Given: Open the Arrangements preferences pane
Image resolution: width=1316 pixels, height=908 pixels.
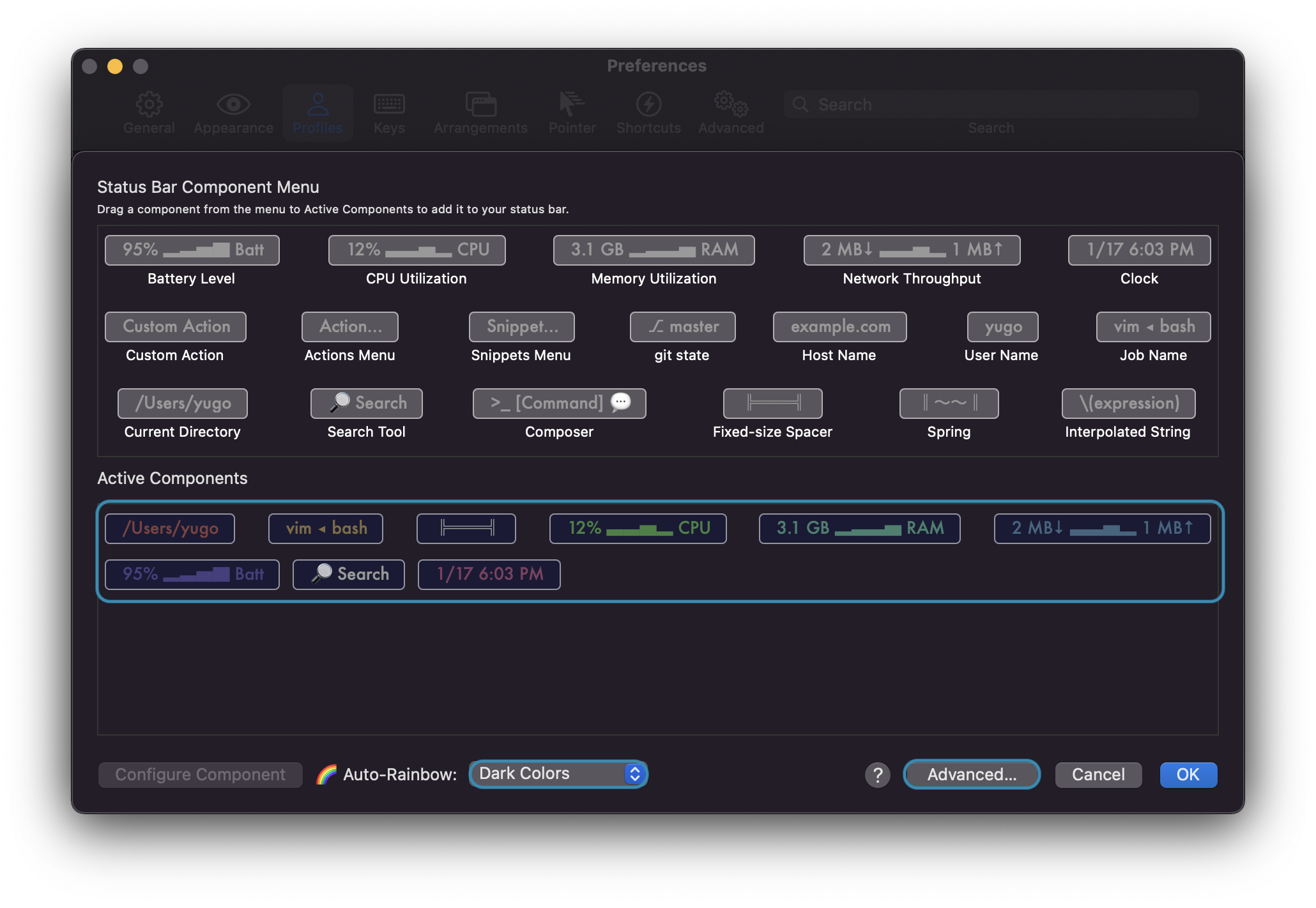Looking at the screenshot, I should 480,112.
